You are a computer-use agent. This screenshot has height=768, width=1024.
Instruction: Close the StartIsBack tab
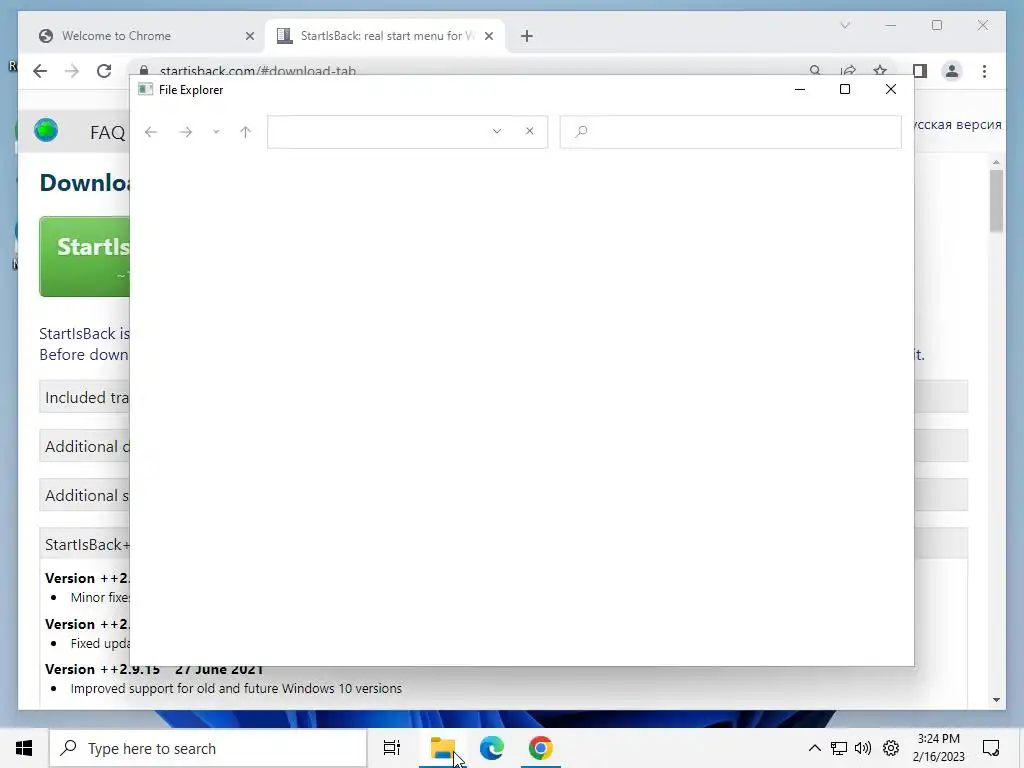[x=489, y=37]
